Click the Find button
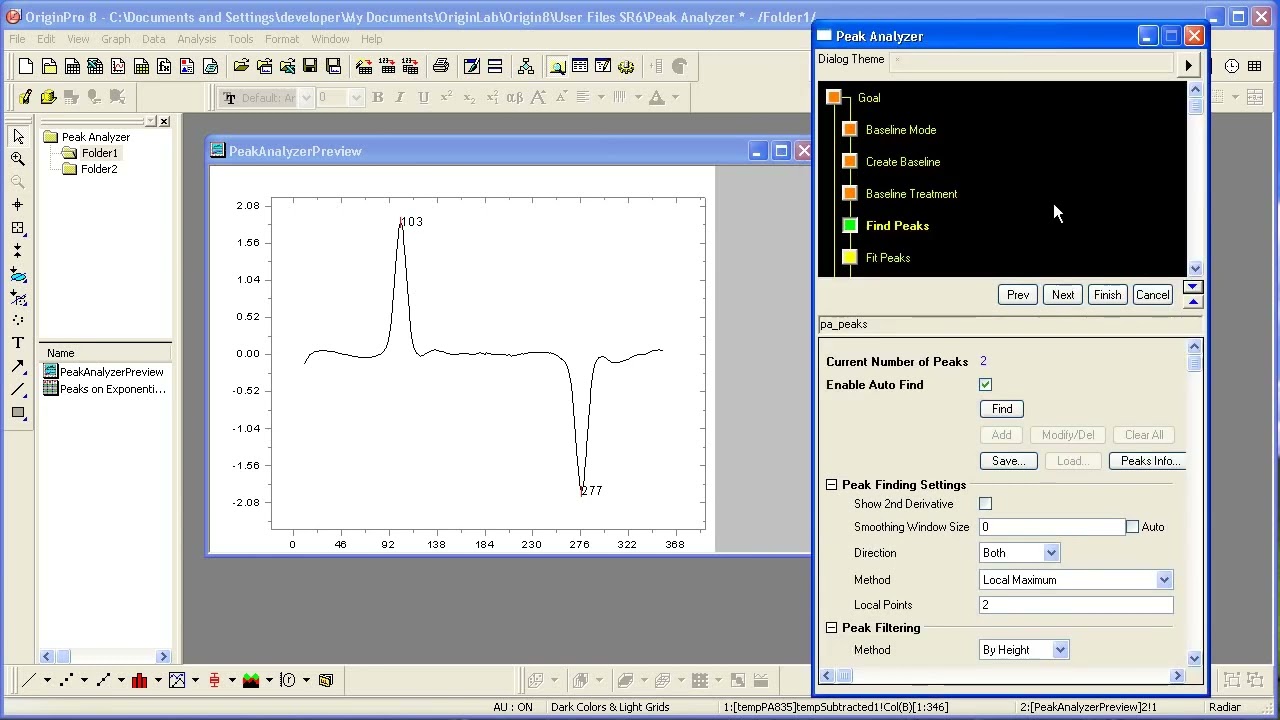 pos(1002,409)
